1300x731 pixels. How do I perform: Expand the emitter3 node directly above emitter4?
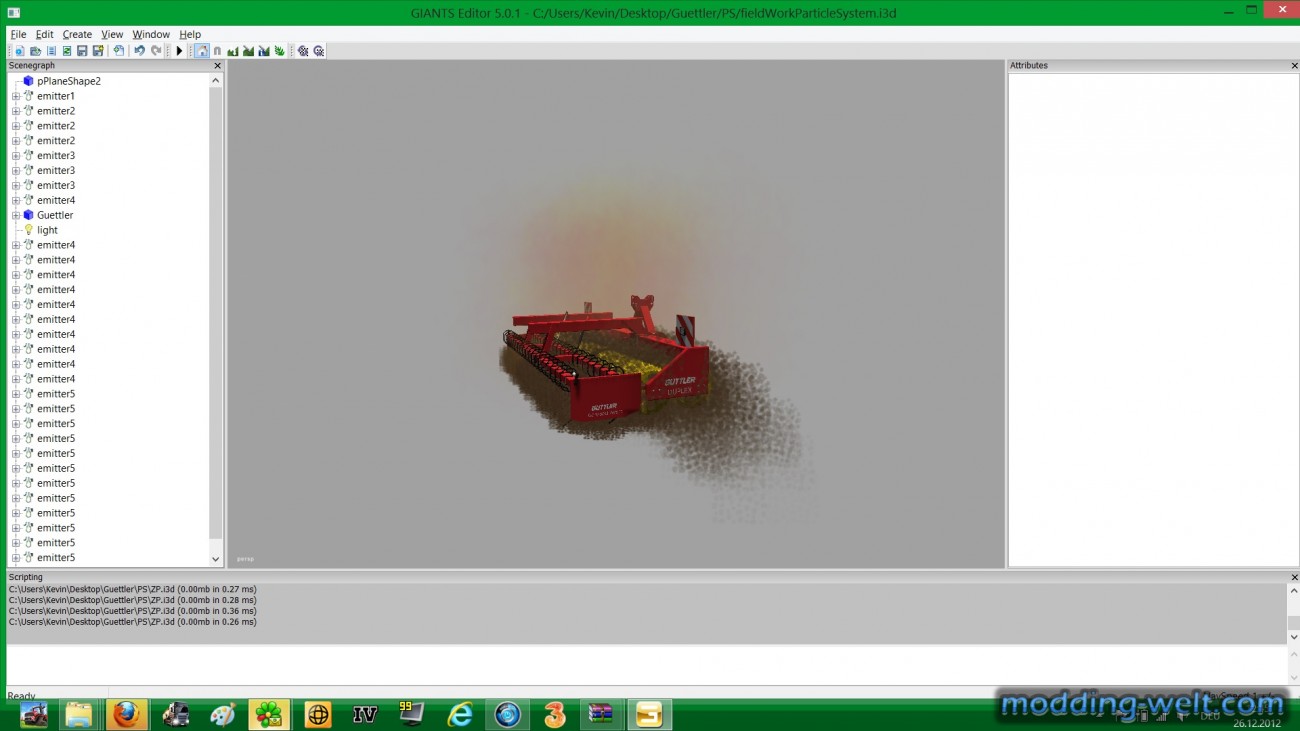click(x=15, y=185)
